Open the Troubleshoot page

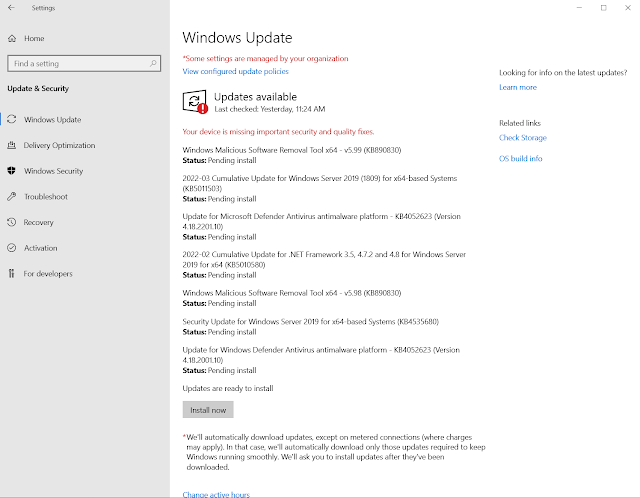(x=46, y=197)
